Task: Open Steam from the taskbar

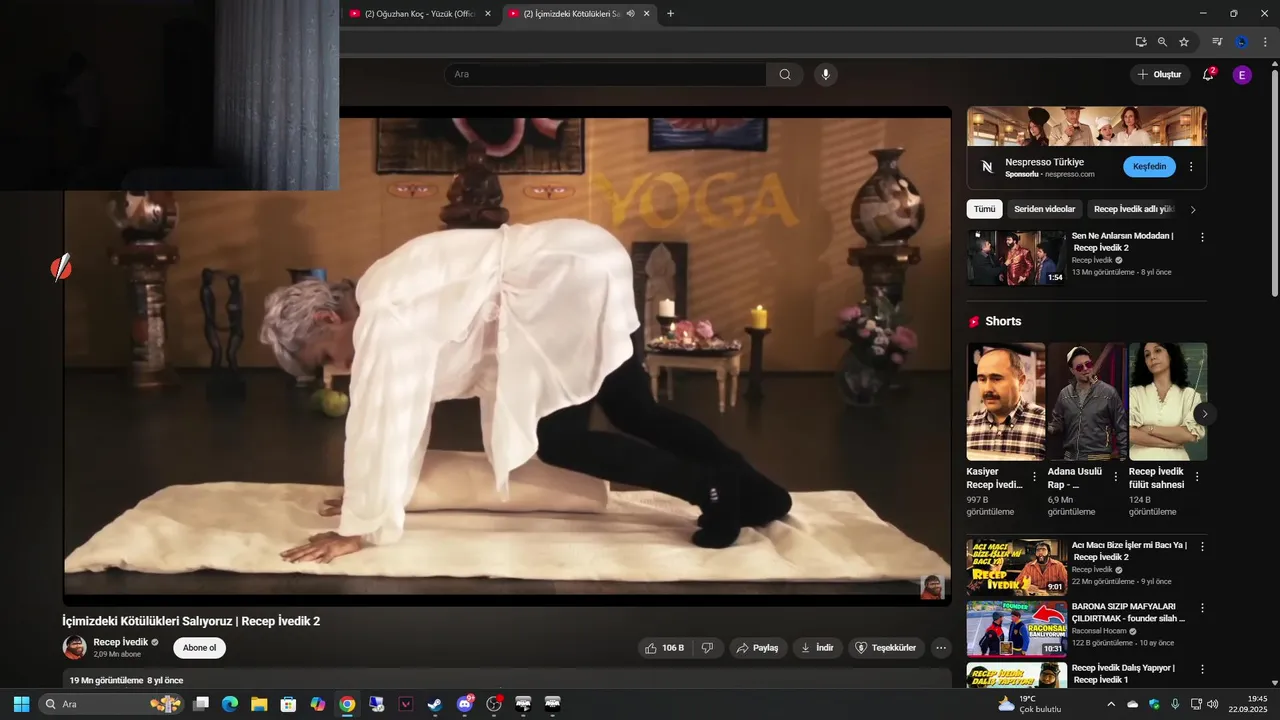Action: pyautogui.click(x=435, y=704)
